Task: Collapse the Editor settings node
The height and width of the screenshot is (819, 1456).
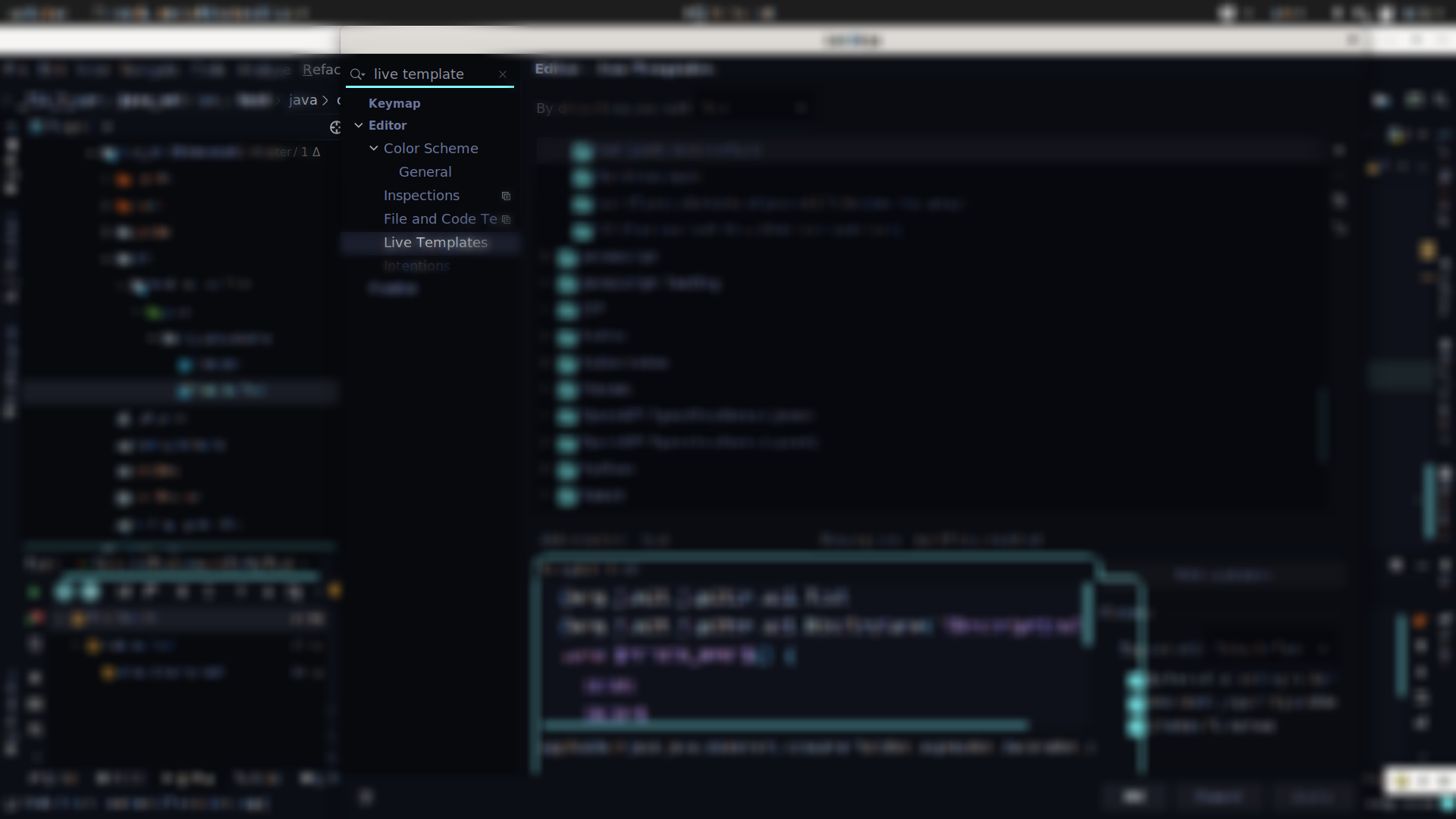Action: coord(359,126)
